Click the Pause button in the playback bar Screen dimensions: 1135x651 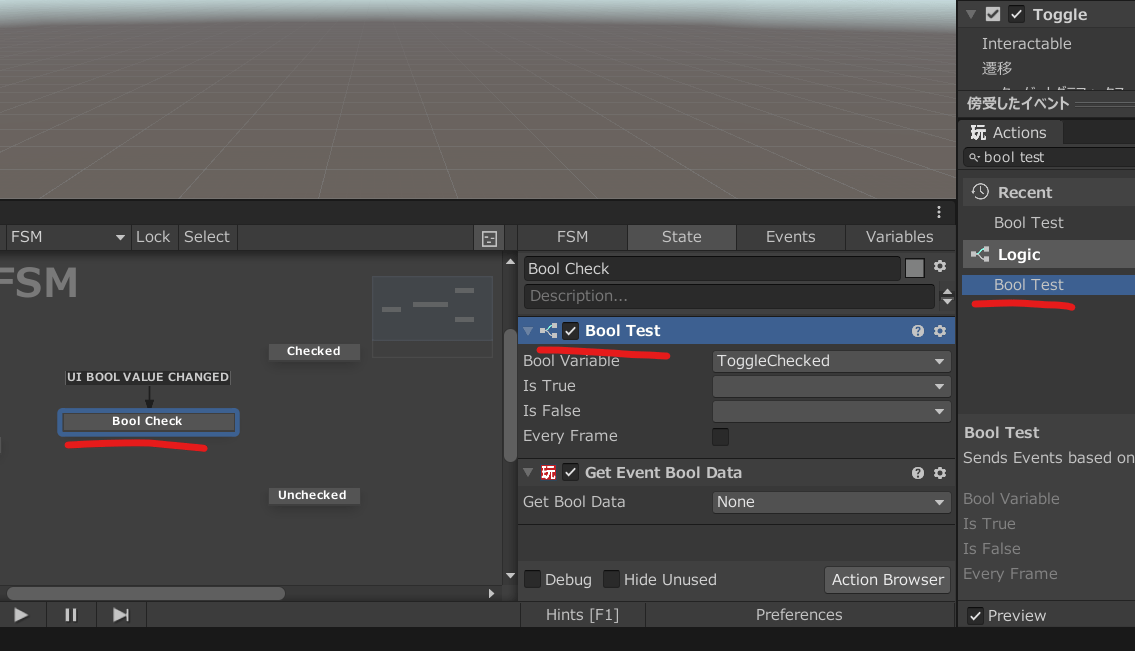pos(71,615)
